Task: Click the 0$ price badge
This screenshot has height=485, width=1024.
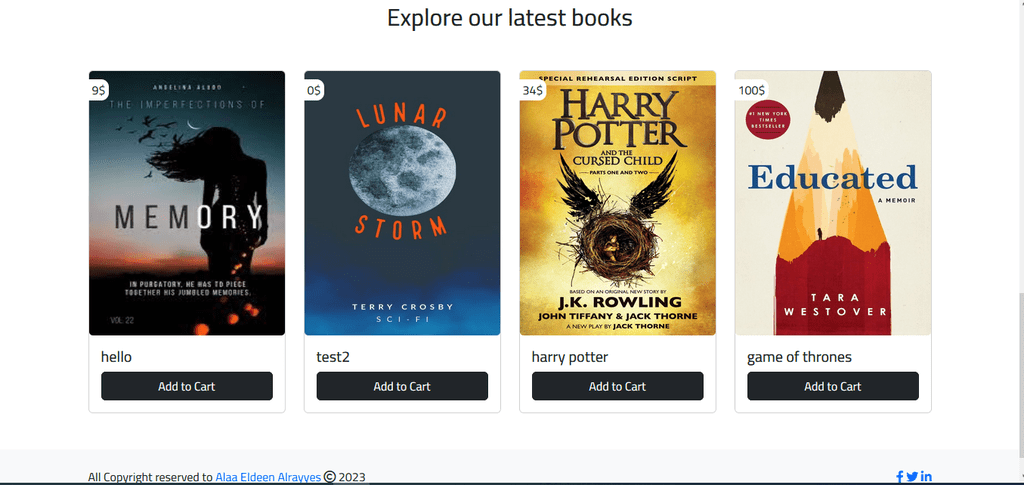Action: tap(314, 91)
